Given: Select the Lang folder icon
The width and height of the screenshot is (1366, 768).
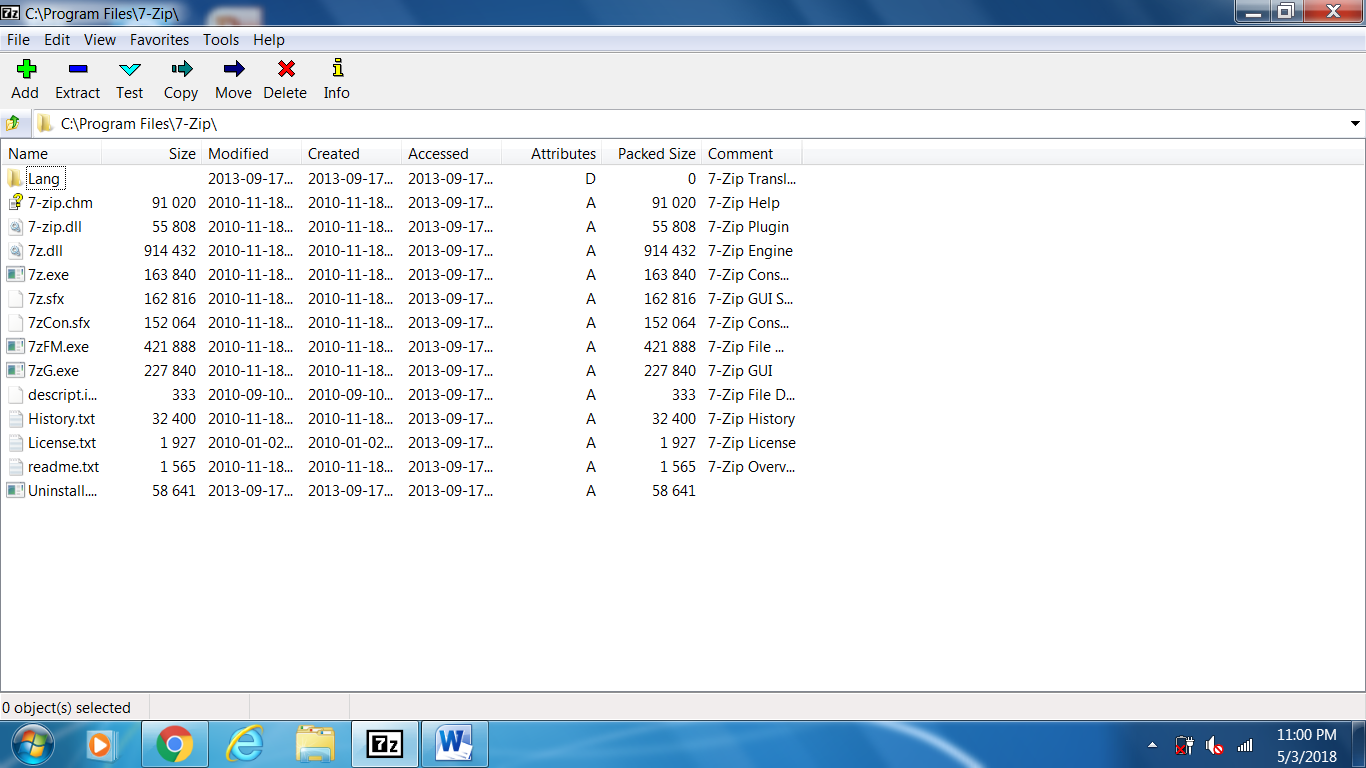Looking at the screenshot, I should pos(14,179).
